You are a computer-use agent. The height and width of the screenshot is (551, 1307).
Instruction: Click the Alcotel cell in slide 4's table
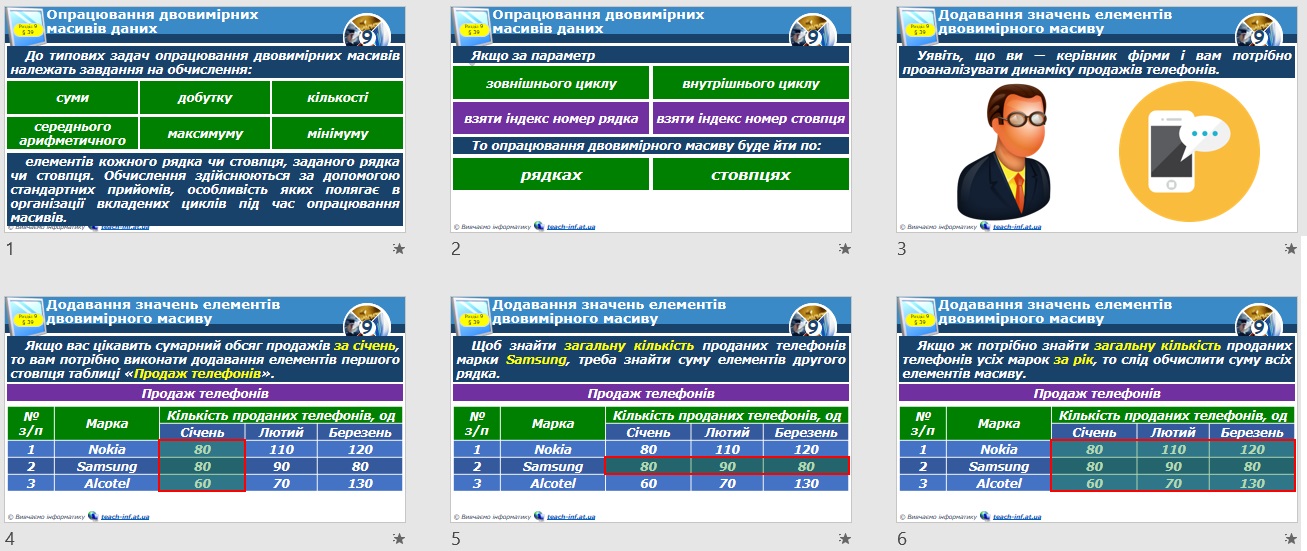pyautogui.click(x=106, y=483)
